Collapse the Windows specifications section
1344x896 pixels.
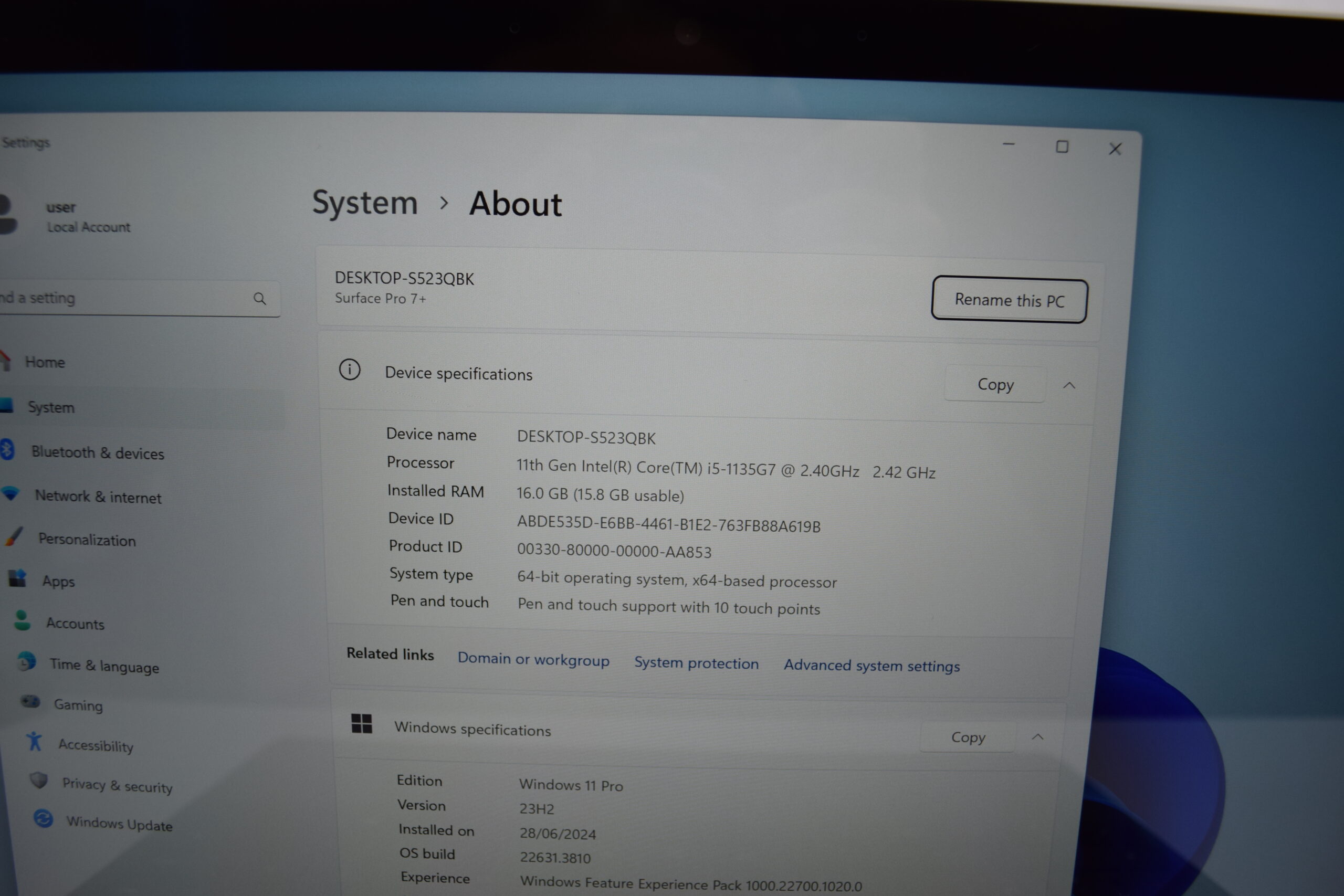tap(1038, 737)
